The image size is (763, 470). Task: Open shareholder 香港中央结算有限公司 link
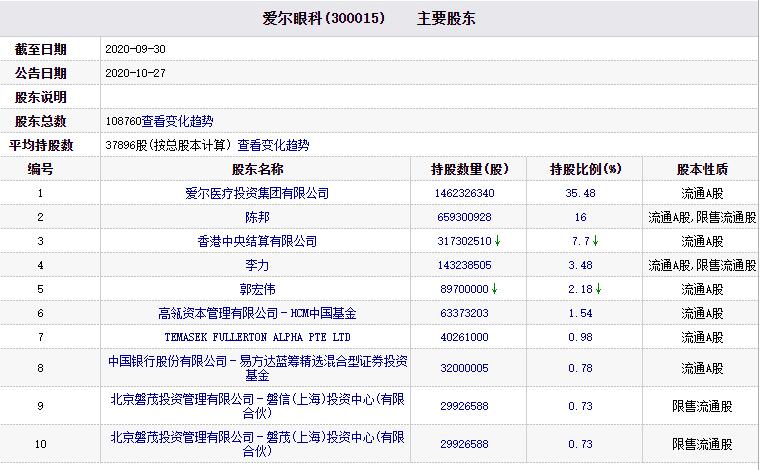[257, 241]
